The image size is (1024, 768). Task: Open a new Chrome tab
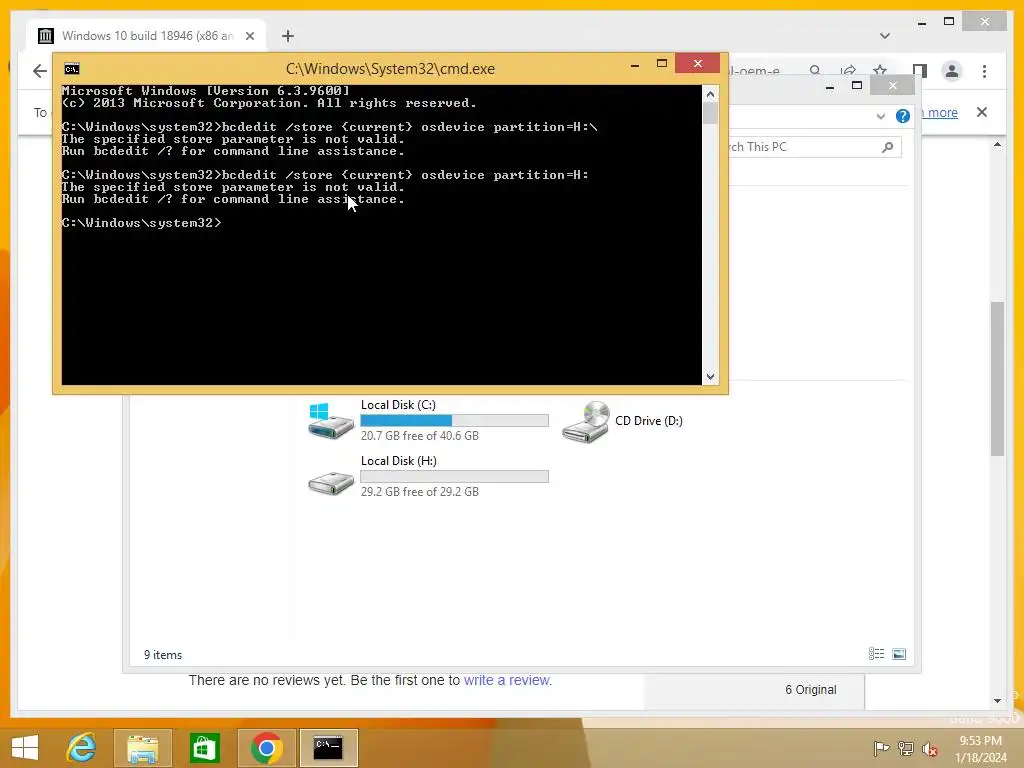pos(288,36)
